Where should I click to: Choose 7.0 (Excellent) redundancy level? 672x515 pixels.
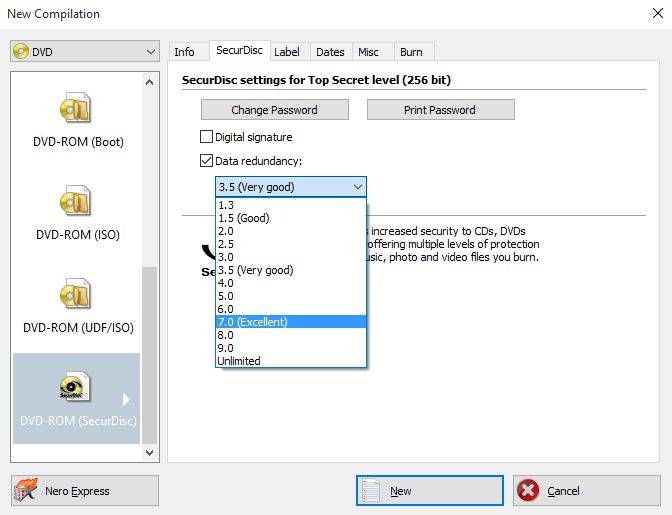291,322
